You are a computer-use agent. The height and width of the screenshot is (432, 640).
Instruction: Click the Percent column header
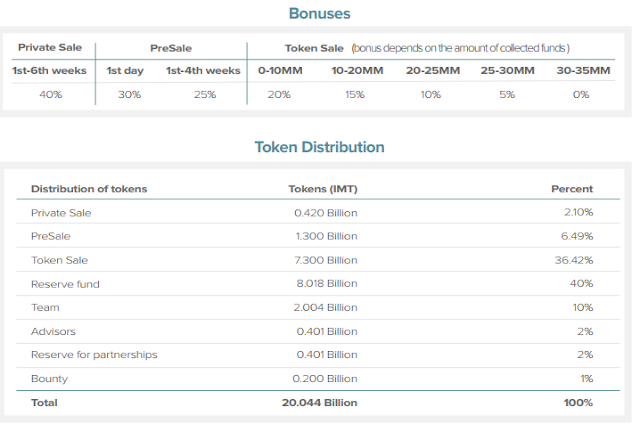pyautogui.click(x=572, y=188)
